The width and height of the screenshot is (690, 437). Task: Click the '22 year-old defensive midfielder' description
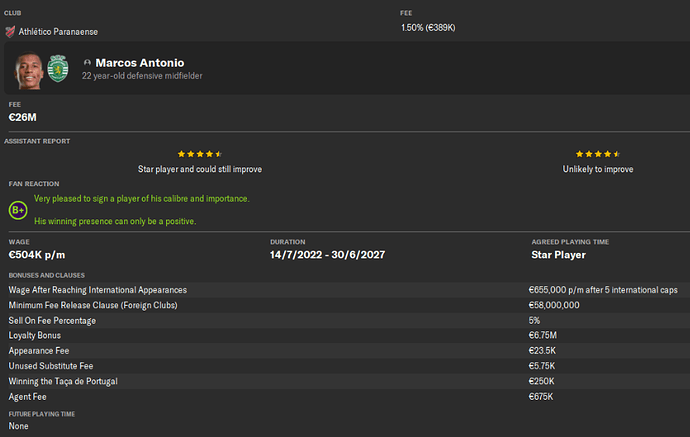click(x=142, y=76)
